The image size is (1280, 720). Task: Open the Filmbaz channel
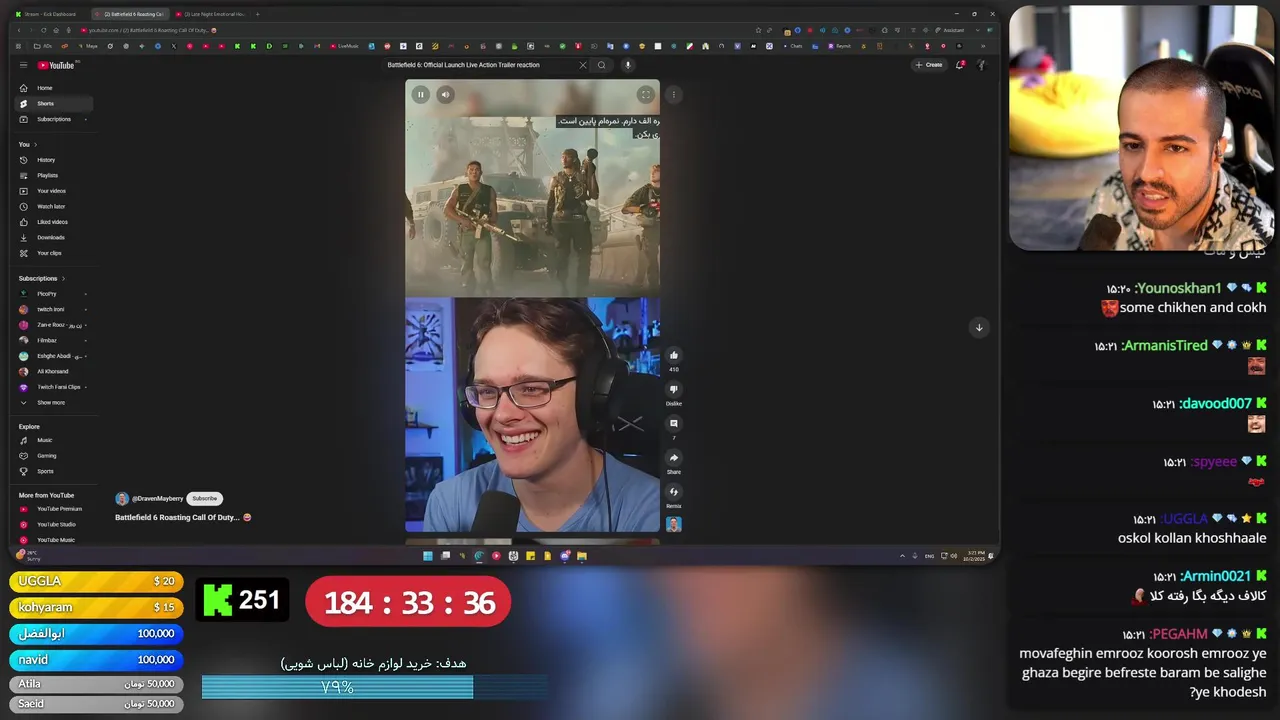point(54,341)
